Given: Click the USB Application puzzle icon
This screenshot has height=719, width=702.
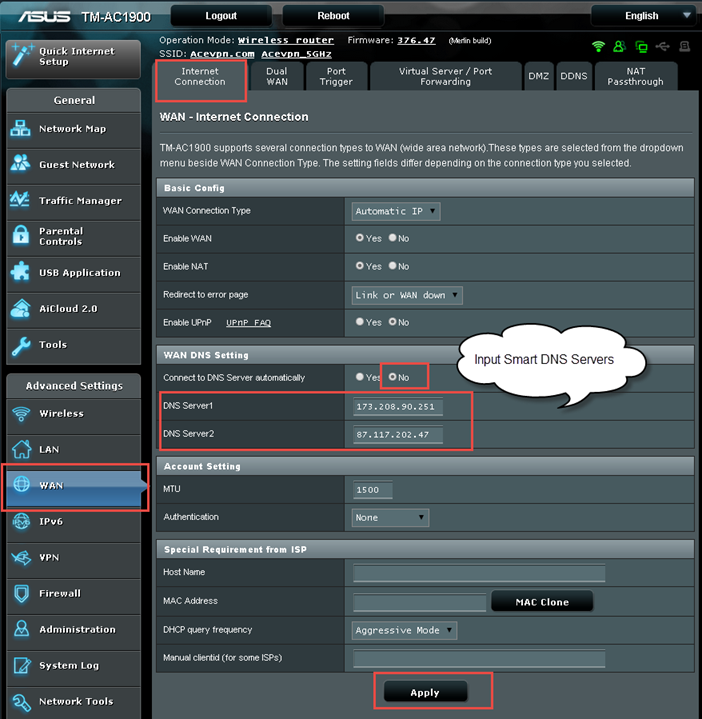Looking at the screenshot, I should [x=20, y=271].
